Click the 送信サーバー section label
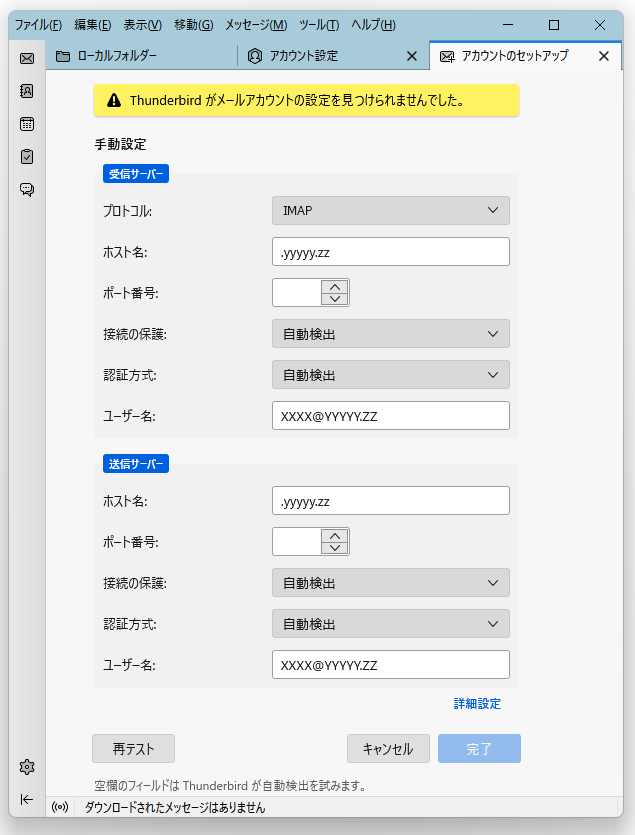Image resolution: width=635 pixels, height=835 pixels. tap(136, 463)
